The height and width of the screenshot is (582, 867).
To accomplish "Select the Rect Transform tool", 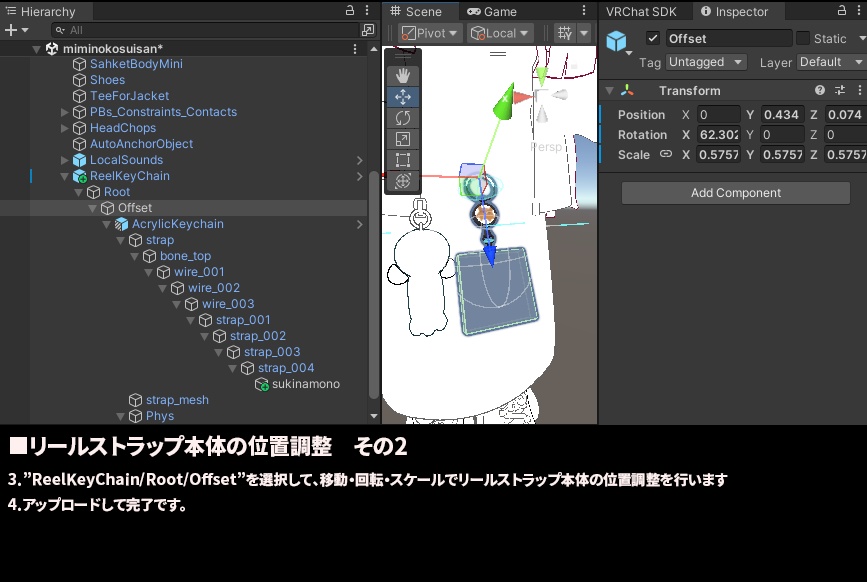I will pyautogui.click(x=402, y=157).
